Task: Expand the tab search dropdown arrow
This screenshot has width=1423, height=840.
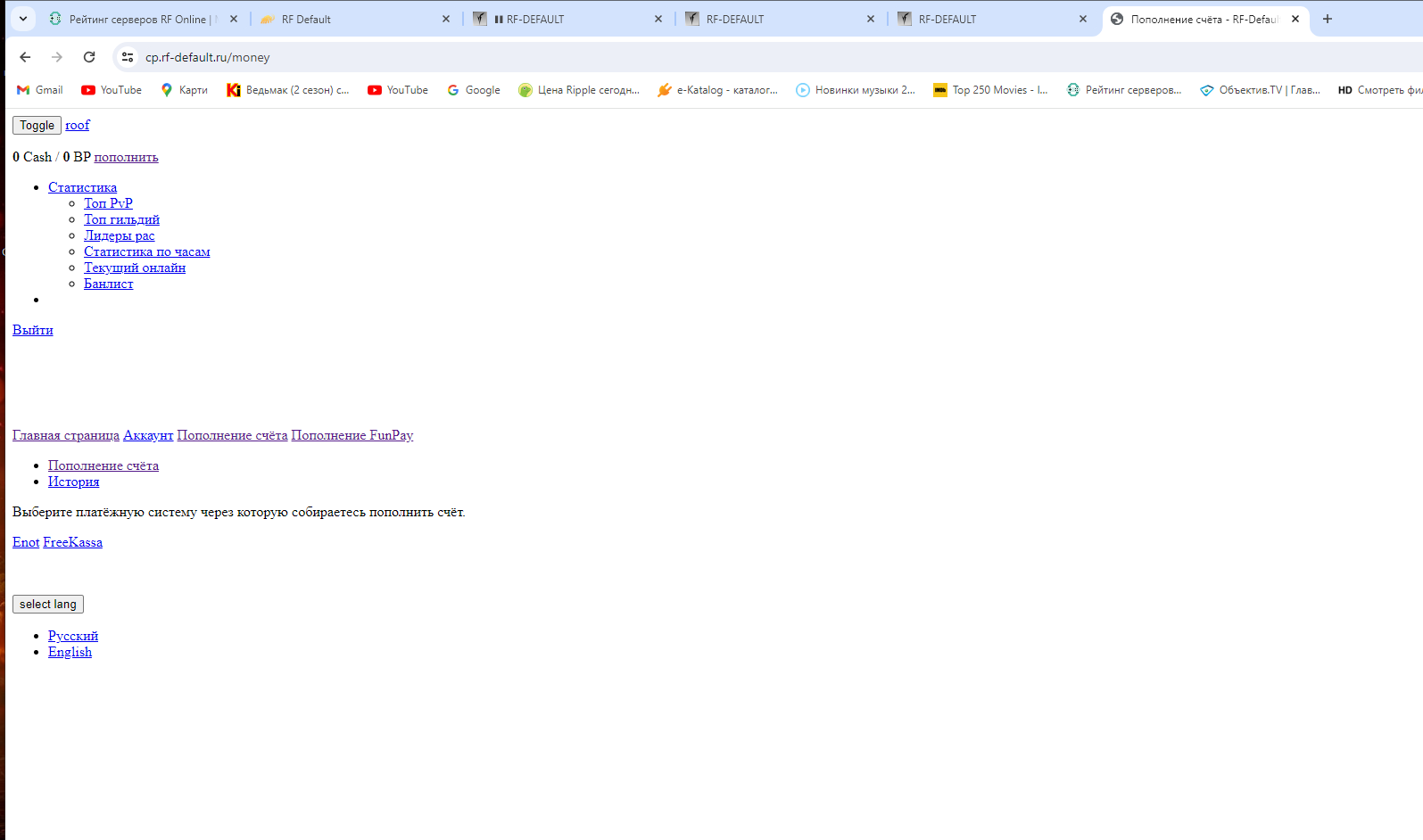Action: point(23,19)
